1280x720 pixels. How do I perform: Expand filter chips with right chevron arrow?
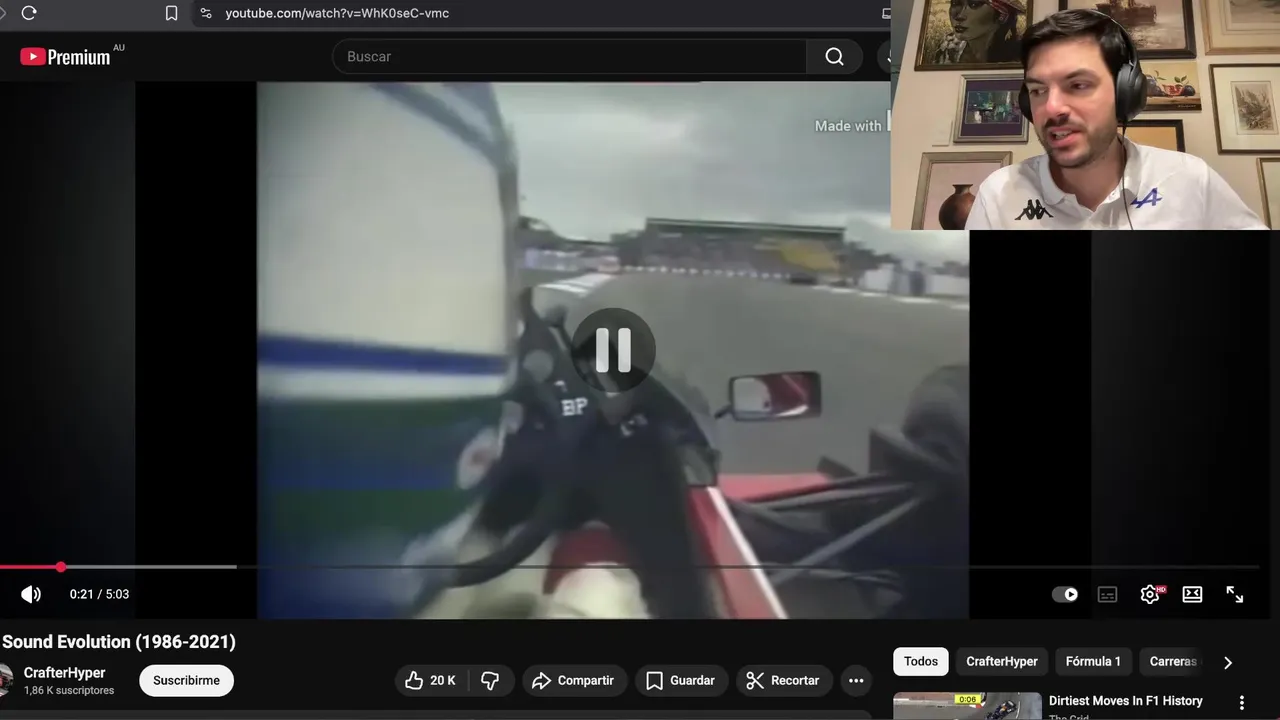pyautogui.click(x=1228, y=662)
